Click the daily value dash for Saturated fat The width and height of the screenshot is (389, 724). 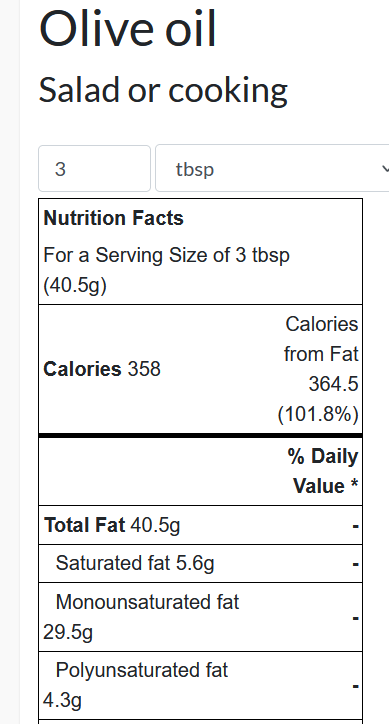pos(355,564)
